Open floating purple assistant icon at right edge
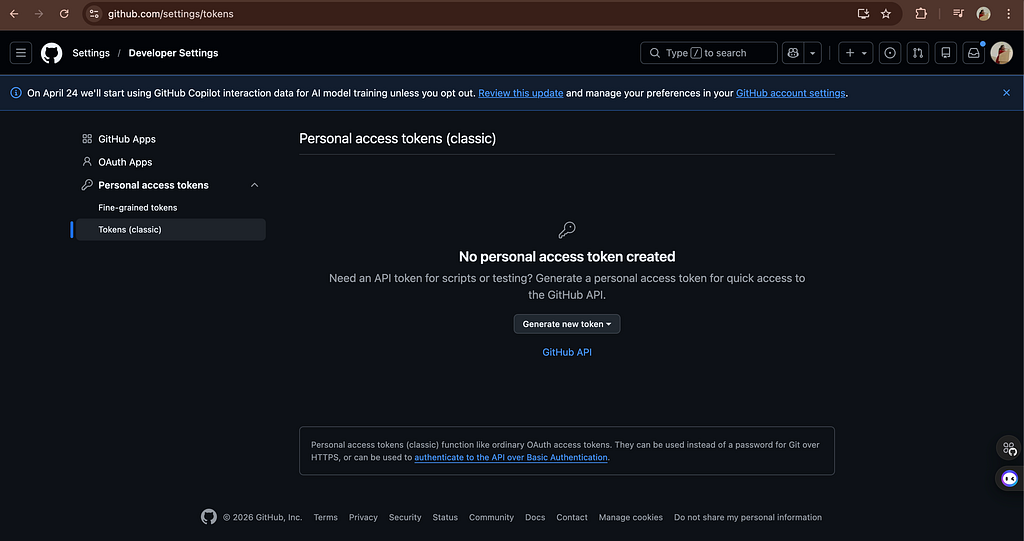The image size is (1024, 541). tap(1010, 479)
